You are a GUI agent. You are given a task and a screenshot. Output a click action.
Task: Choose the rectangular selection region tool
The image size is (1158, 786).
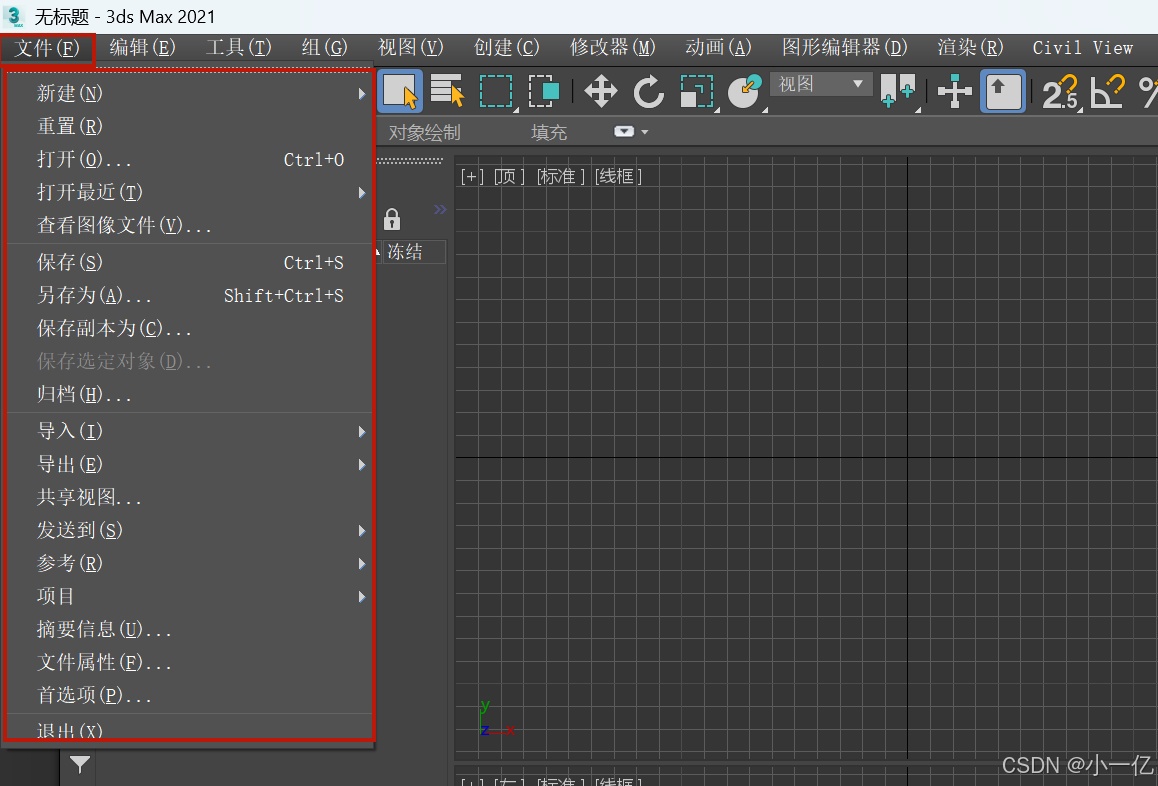tap(496, 92)
